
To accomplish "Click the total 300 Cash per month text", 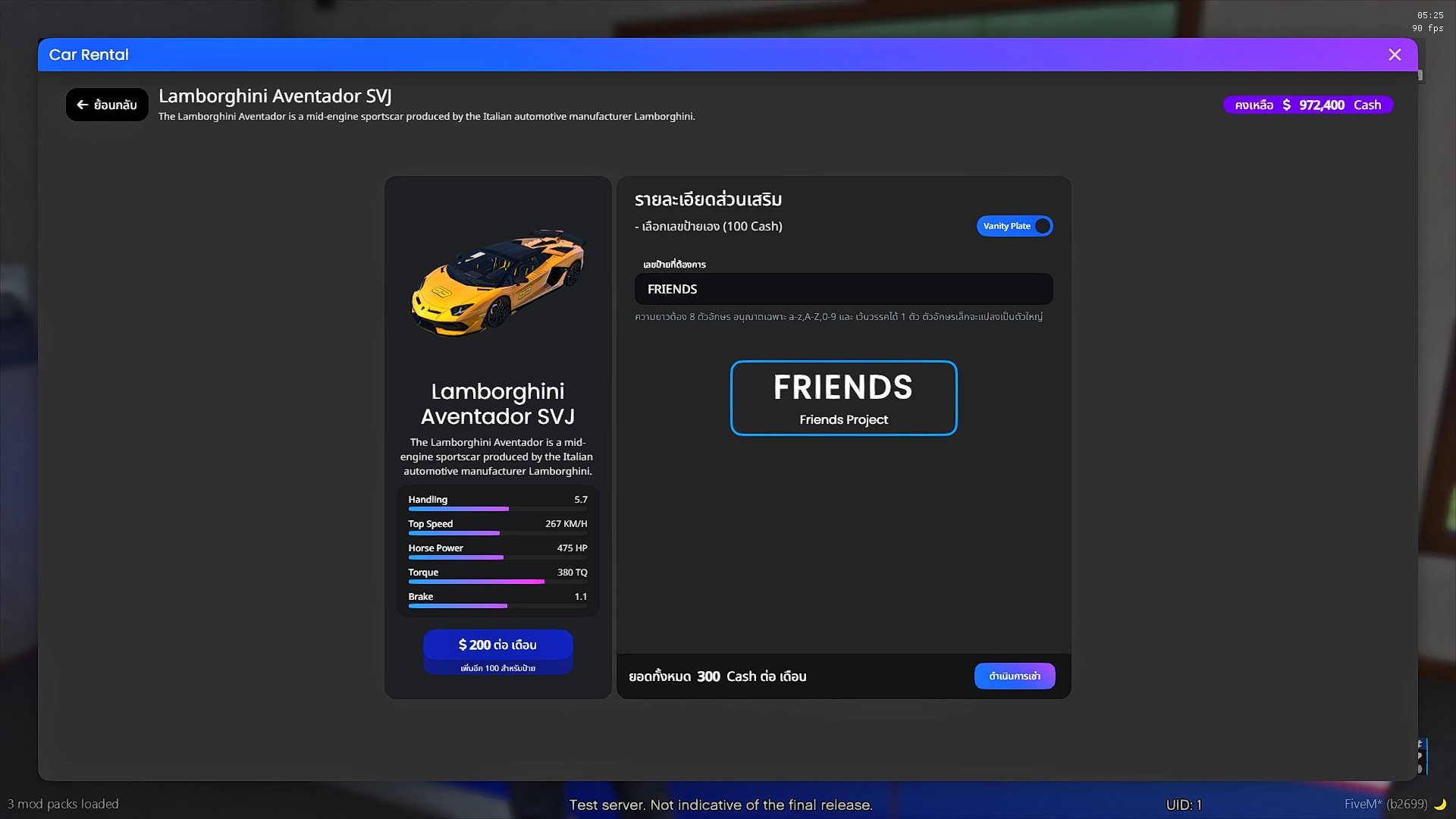I will (x=717, y=676).
